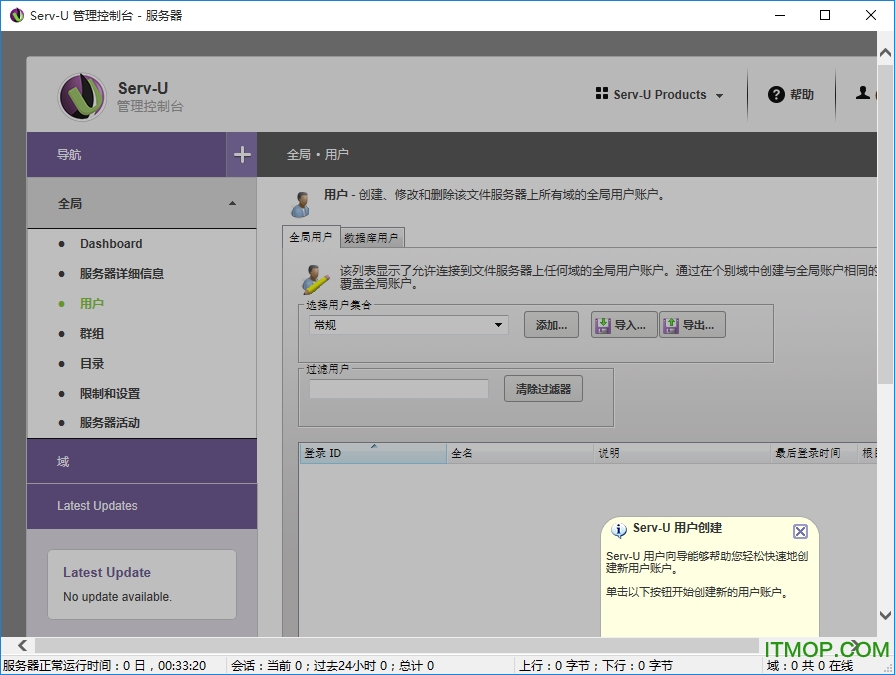Sort by 最后登录时间 column header

coord(813,453)
